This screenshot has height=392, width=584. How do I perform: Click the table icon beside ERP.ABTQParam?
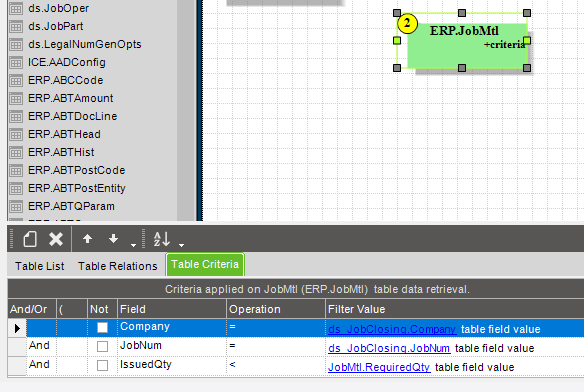pos(16,206)
